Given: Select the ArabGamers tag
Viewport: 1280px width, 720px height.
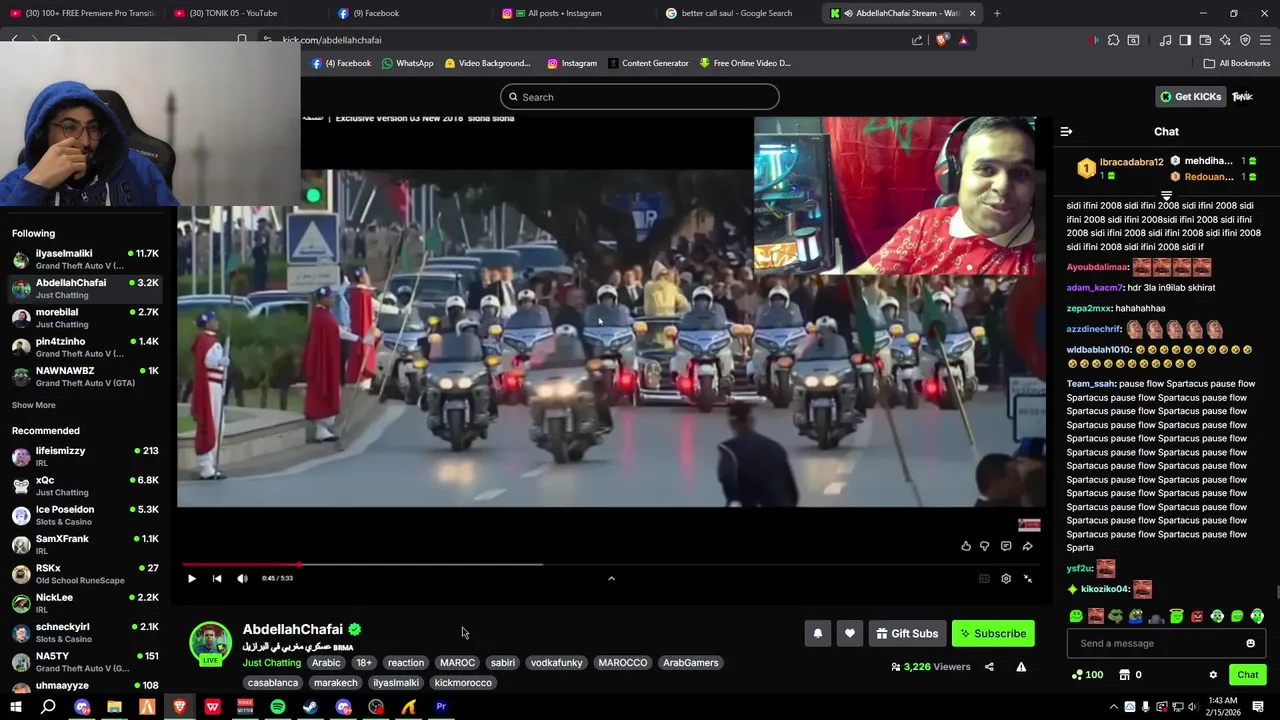Looking at the screenshot, I should (x=691, y=662).
